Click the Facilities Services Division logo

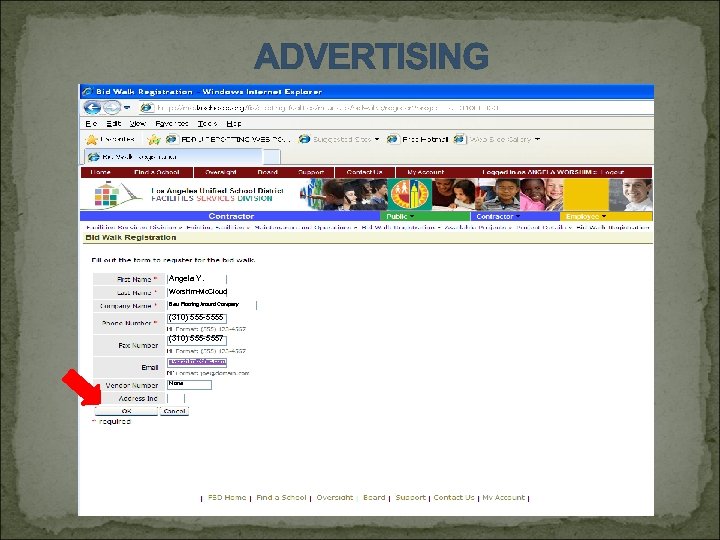[x=118, y=194]
